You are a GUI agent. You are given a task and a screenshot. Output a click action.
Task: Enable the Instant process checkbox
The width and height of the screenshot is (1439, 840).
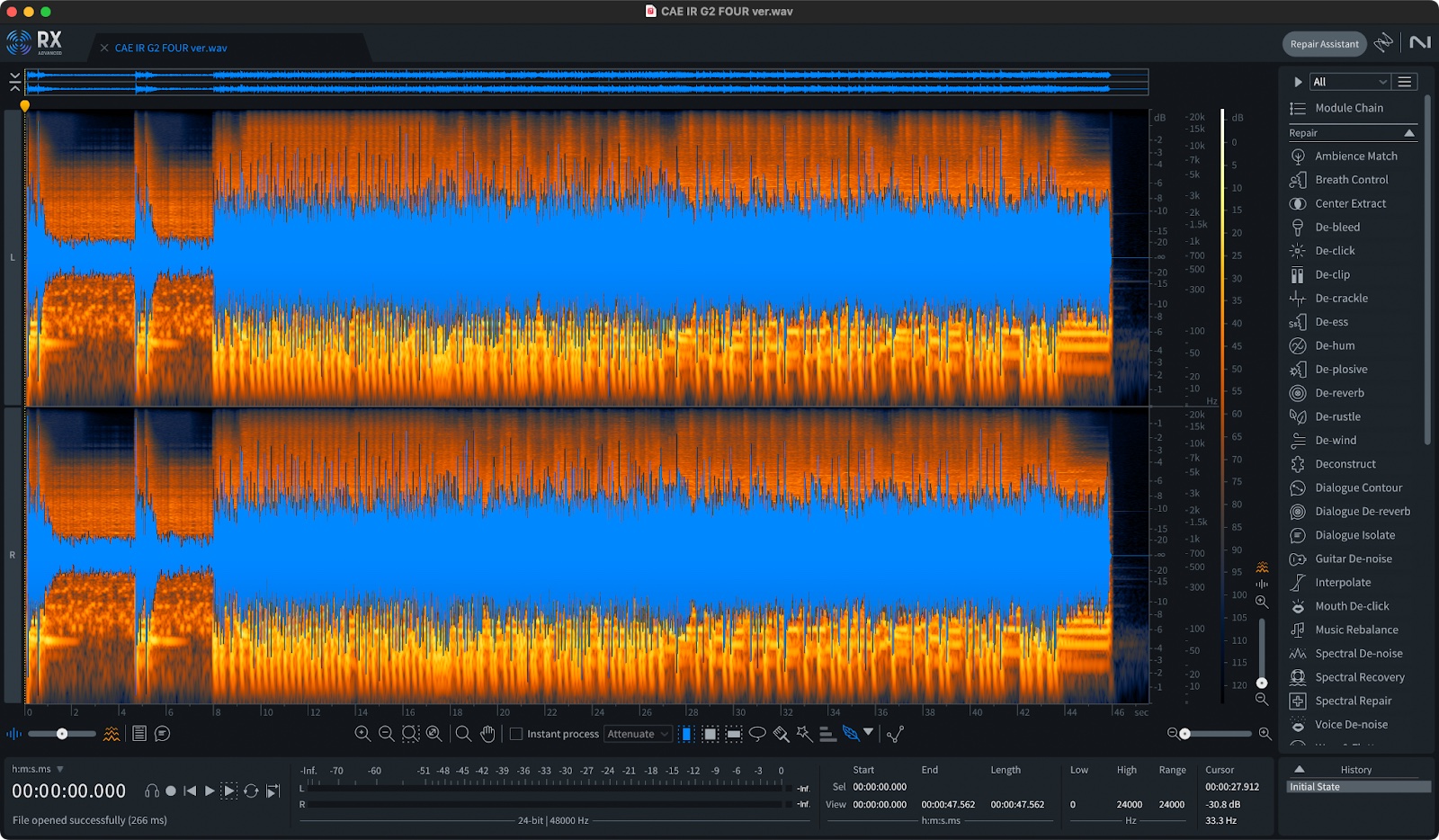pos(516,734)
